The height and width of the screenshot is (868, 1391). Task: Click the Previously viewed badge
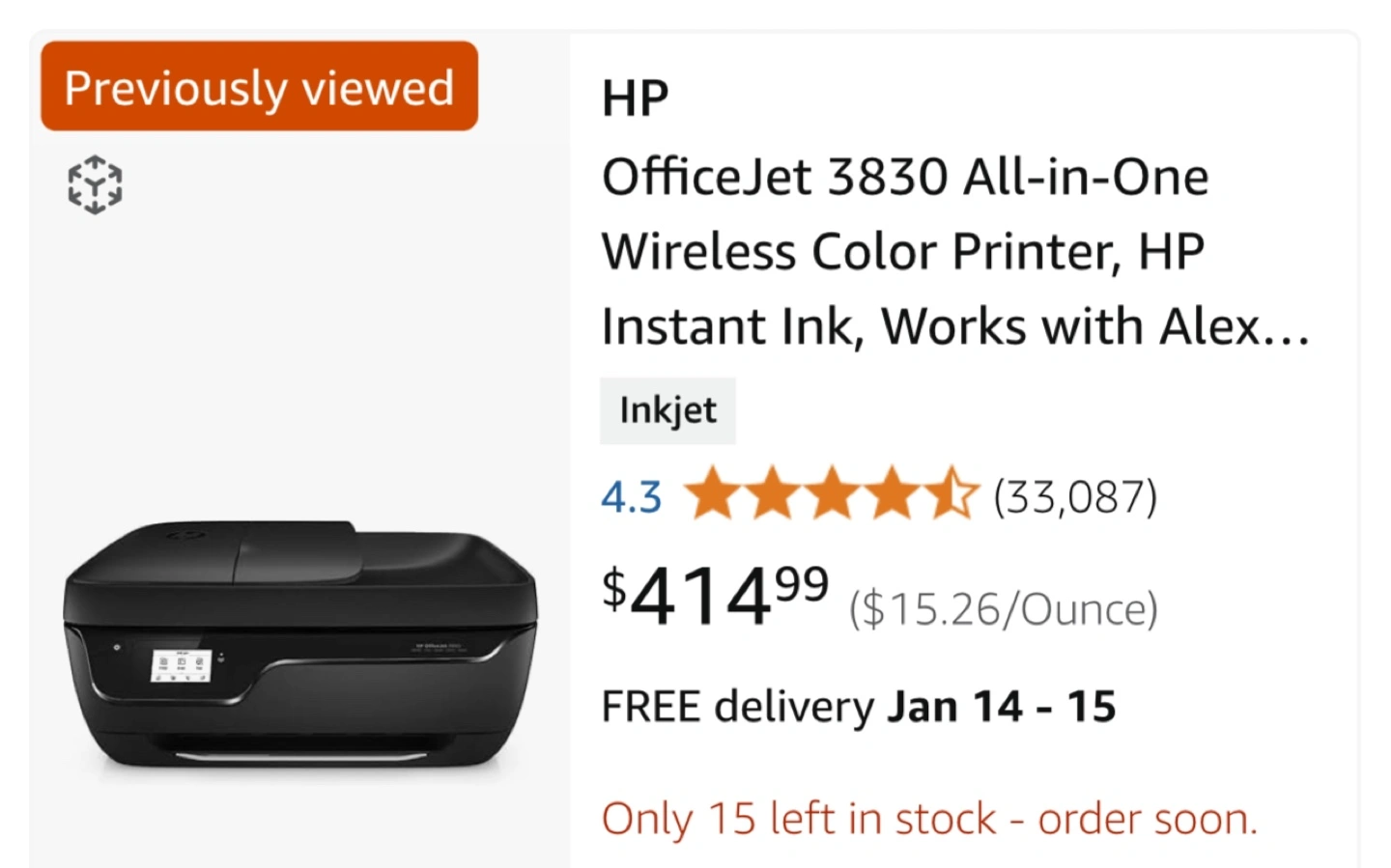pyautogui.click(x=259, y=87)
